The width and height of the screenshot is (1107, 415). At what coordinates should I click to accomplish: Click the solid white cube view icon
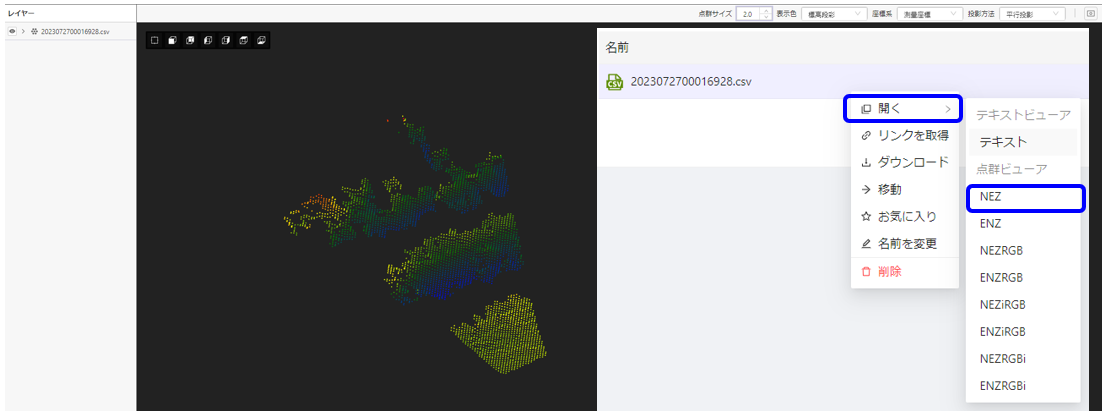(x=172, y=40)
